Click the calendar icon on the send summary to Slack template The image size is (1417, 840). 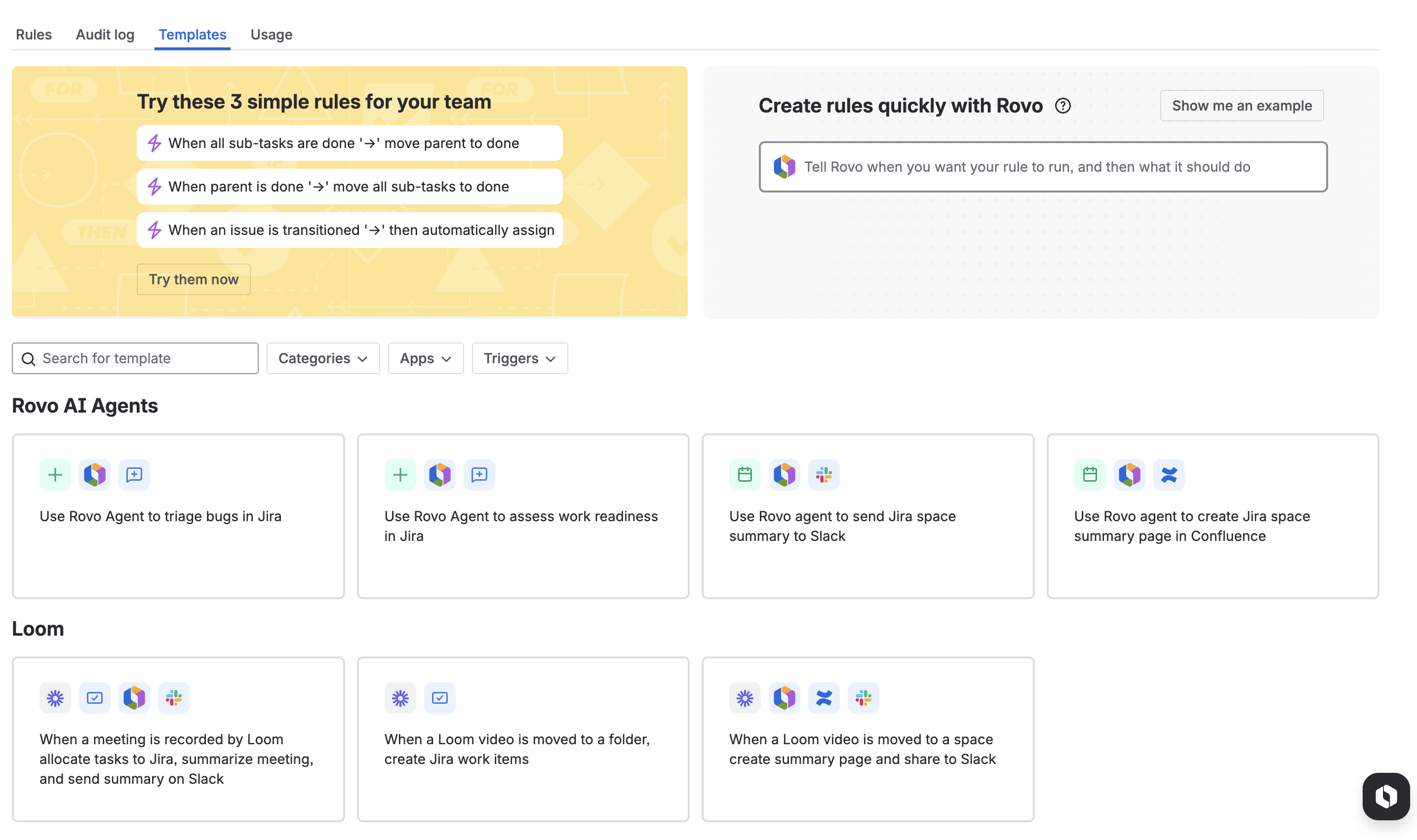coord(745,474)
